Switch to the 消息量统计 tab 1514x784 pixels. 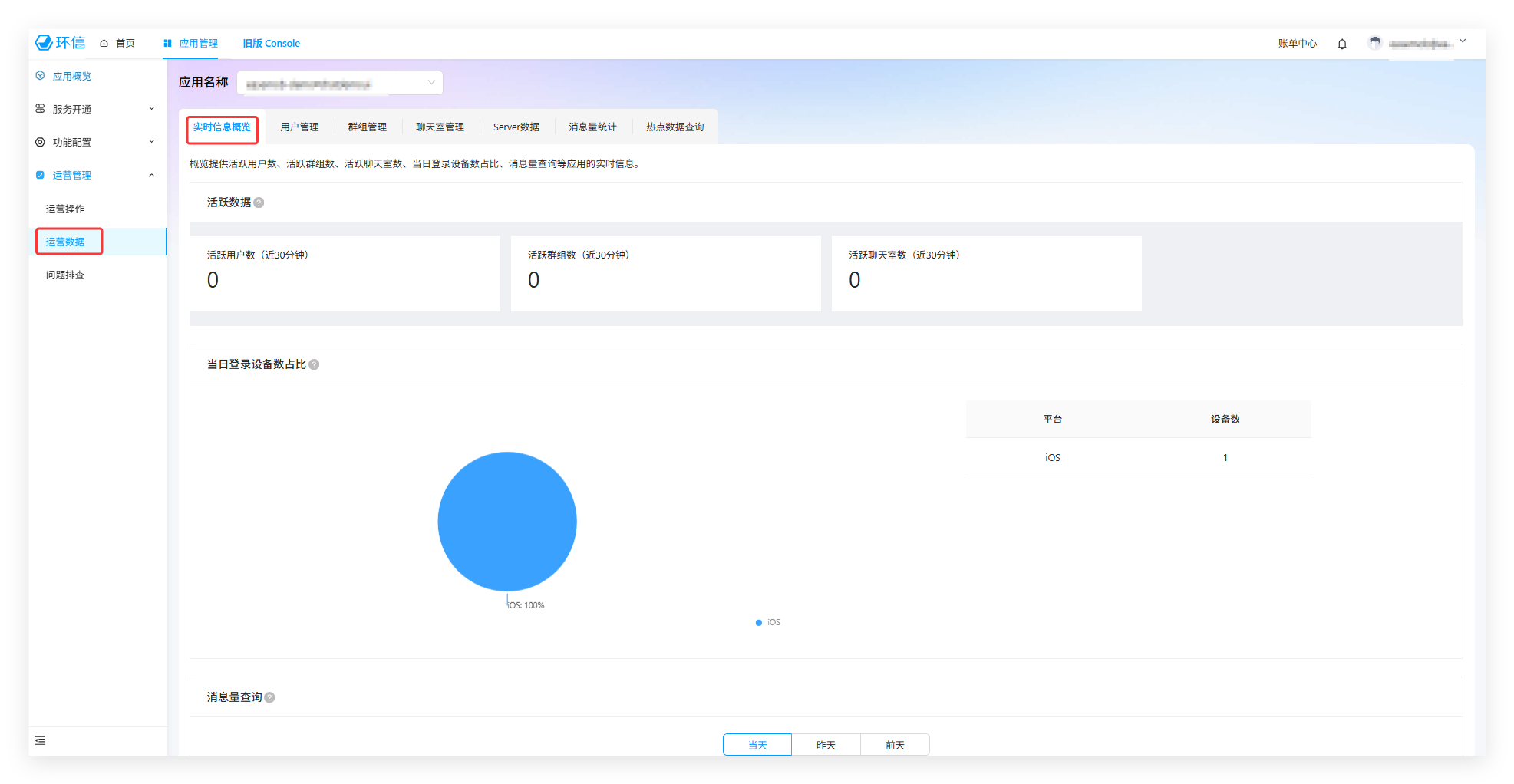tap(592, 127)
